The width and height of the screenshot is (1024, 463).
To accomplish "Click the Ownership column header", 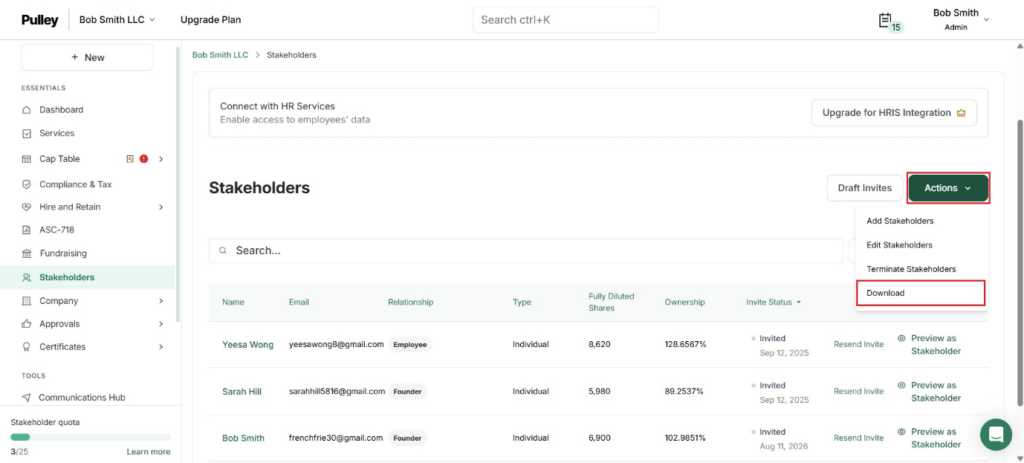I will [685, 302].
